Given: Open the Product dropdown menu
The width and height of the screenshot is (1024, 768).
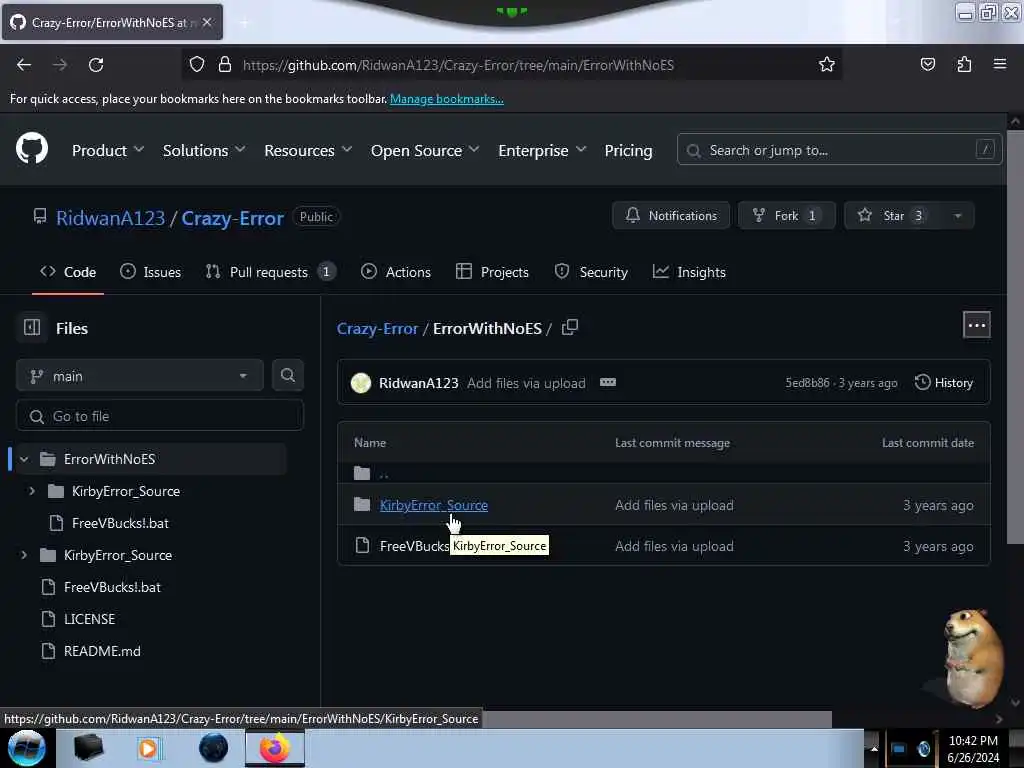Looking at the screenshot, I should [108, 150].
